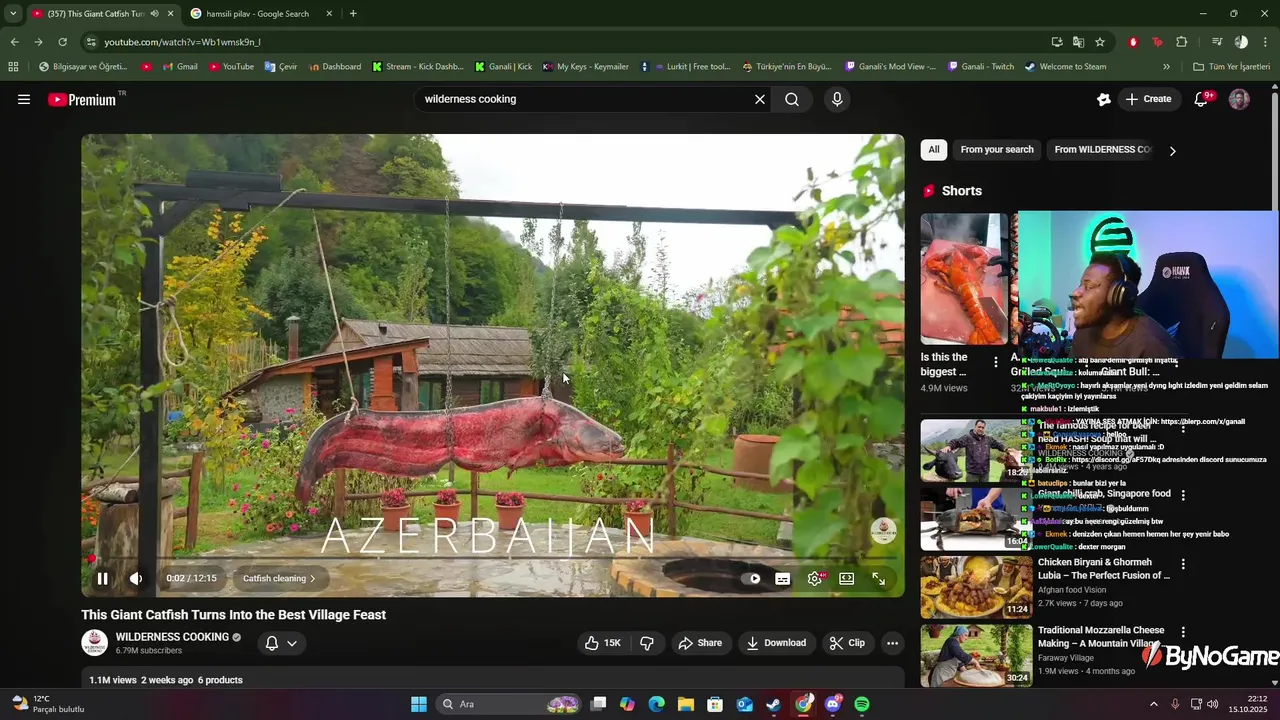Translate this page icon in address bar
Screen dimensions: 1280x720
pos(1078,42)
